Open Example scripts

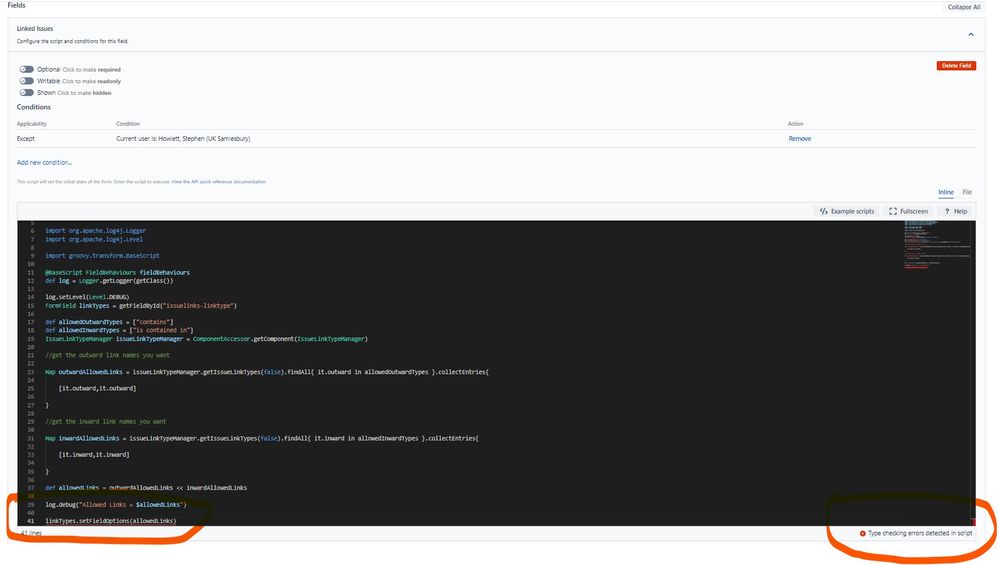point(847,211)
